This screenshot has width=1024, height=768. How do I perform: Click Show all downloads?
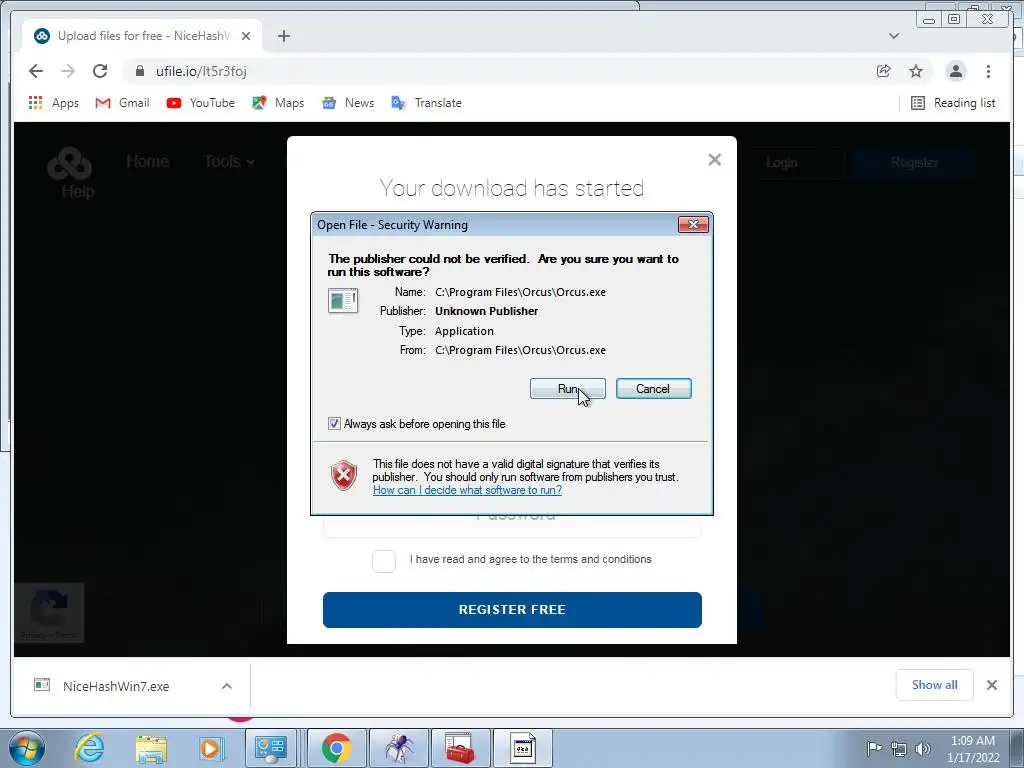(935, 685)
